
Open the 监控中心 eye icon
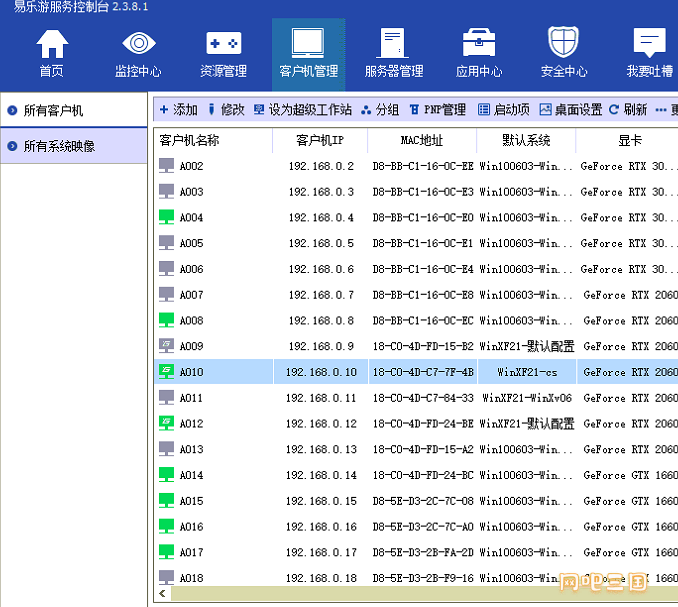point(138,46)
